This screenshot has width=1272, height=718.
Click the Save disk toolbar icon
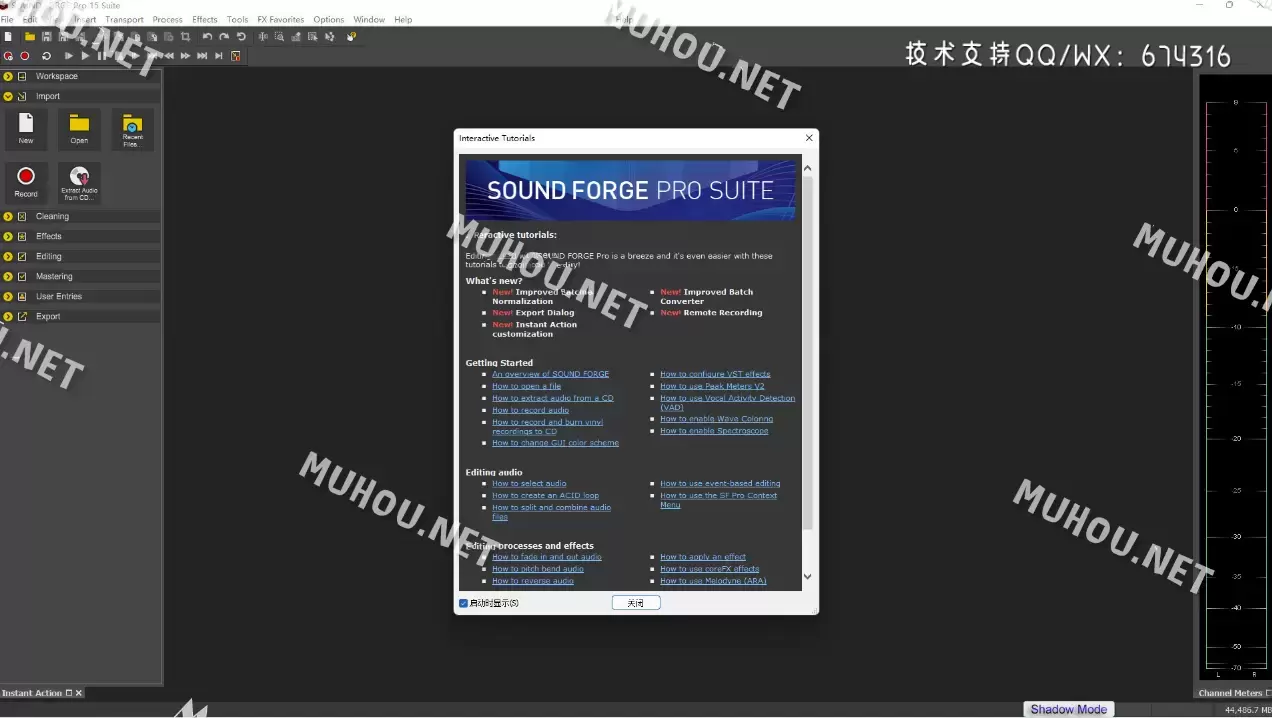click(x=47, y=37)
